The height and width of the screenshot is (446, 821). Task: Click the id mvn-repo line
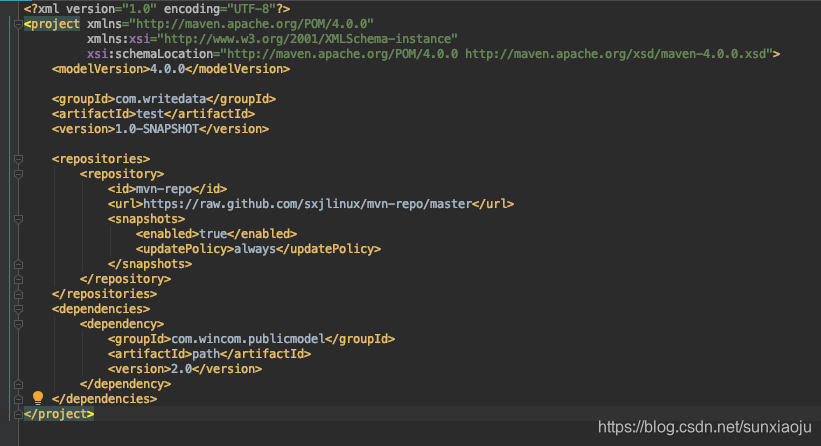[x=167, y=189]
